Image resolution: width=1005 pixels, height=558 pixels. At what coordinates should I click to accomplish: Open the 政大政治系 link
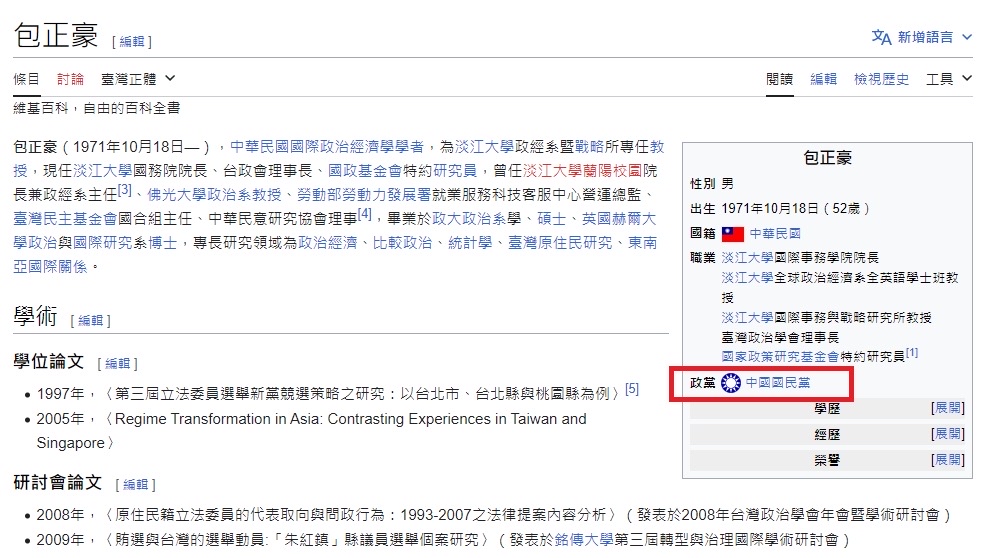tap(469, 219)
